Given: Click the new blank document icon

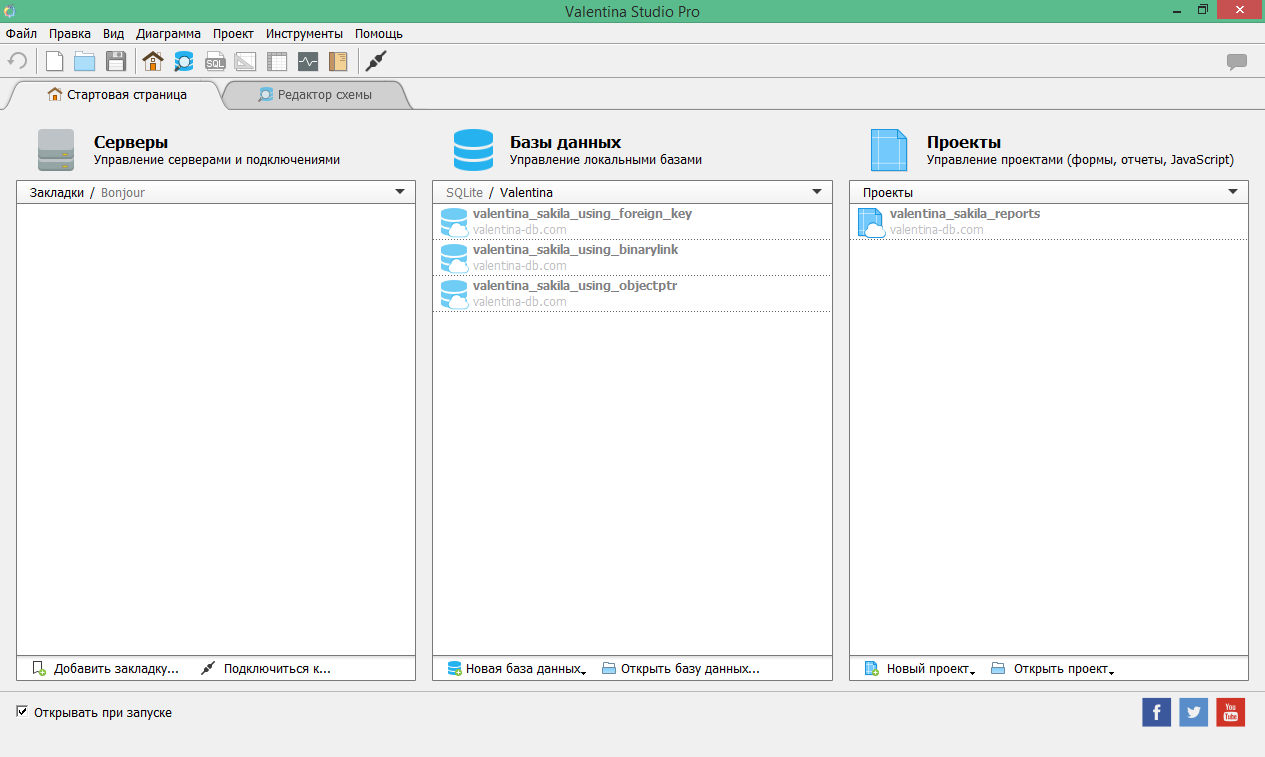Looking at the screenshot, I should click(55, 62).
